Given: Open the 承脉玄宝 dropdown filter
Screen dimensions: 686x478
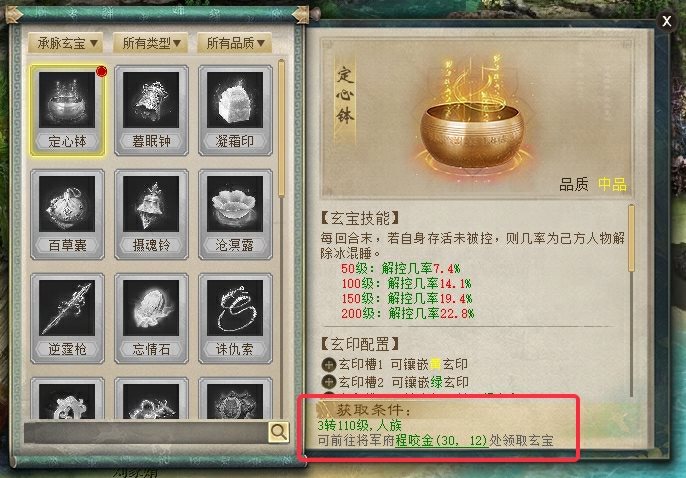Looking at the screenshot, I should 66,43.
